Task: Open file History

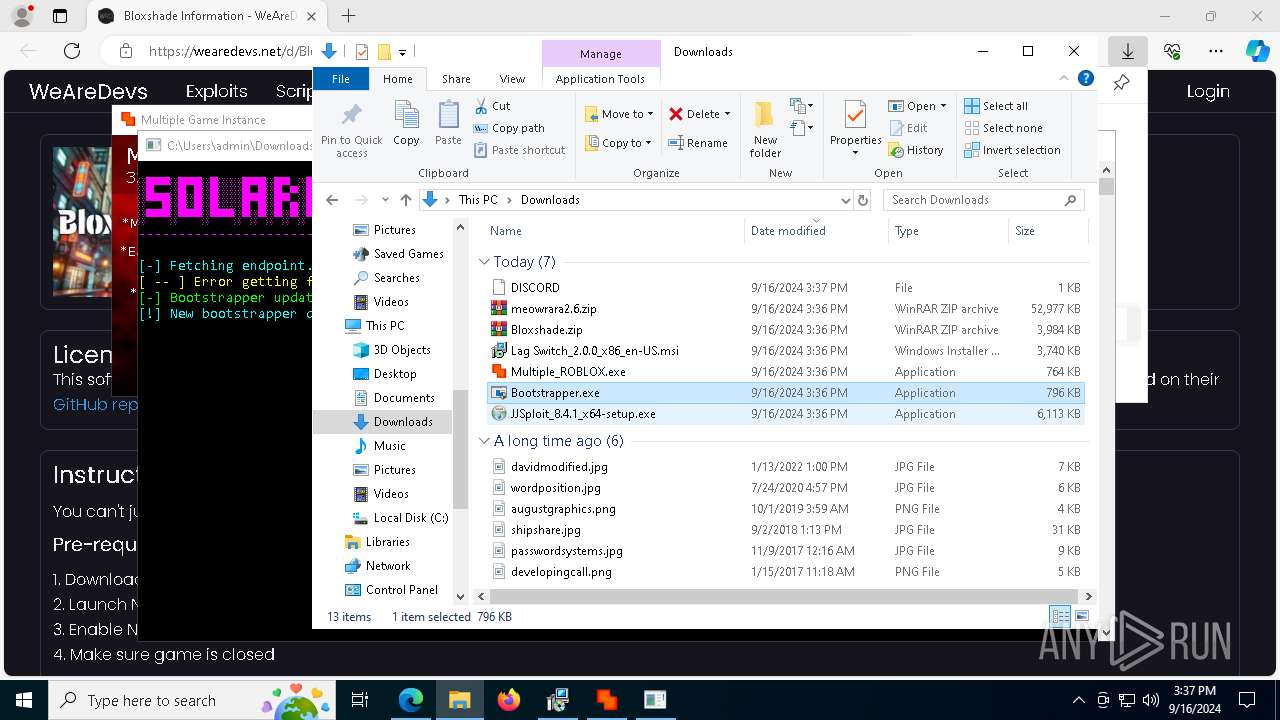Action: coord(915,150)
